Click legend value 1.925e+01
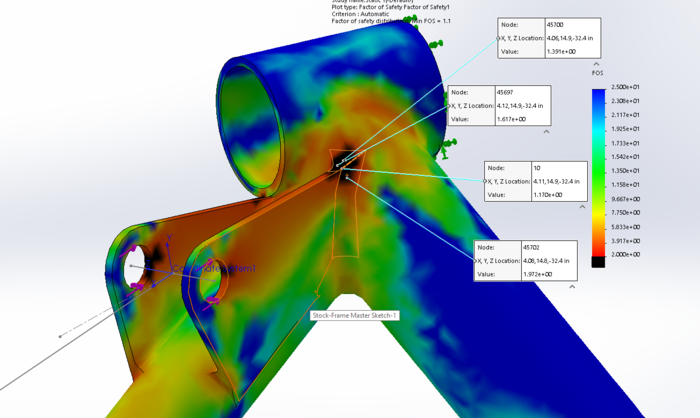 click(625, 129)
